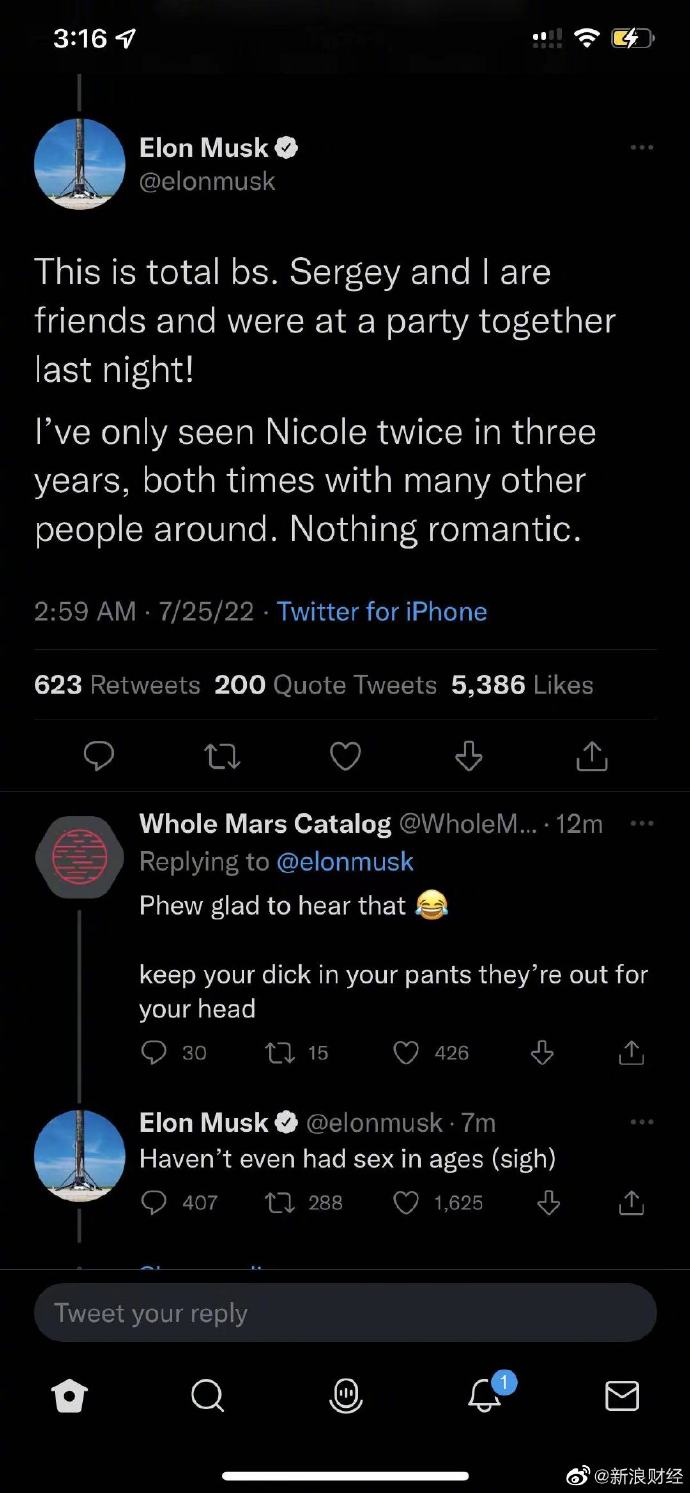The height and width of the screenshot is (1493, 690).
Task: Tap the reply icon under main tweet
Action: pos(97,756)
